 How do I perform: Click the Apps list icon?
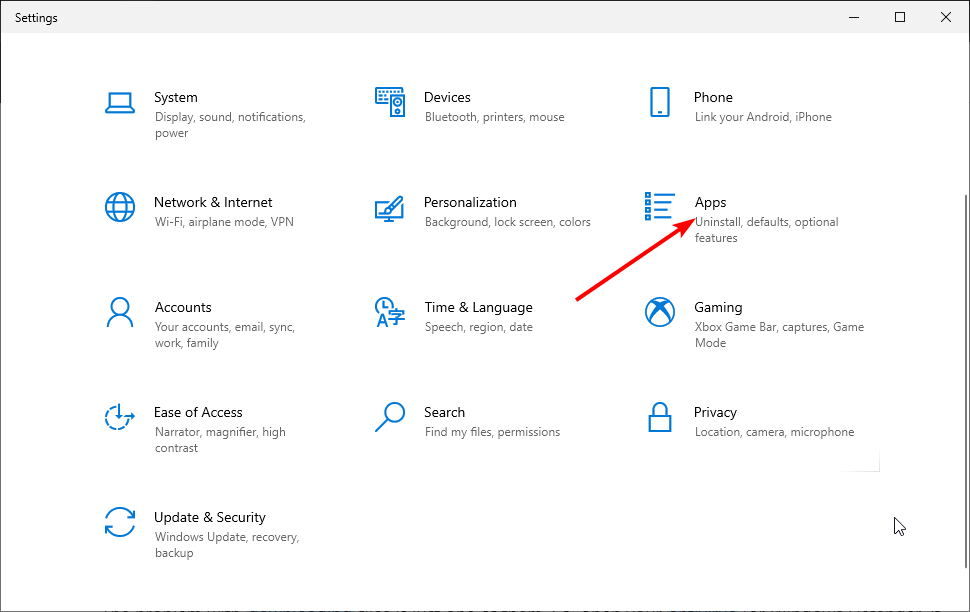click(x=659, y=206)
